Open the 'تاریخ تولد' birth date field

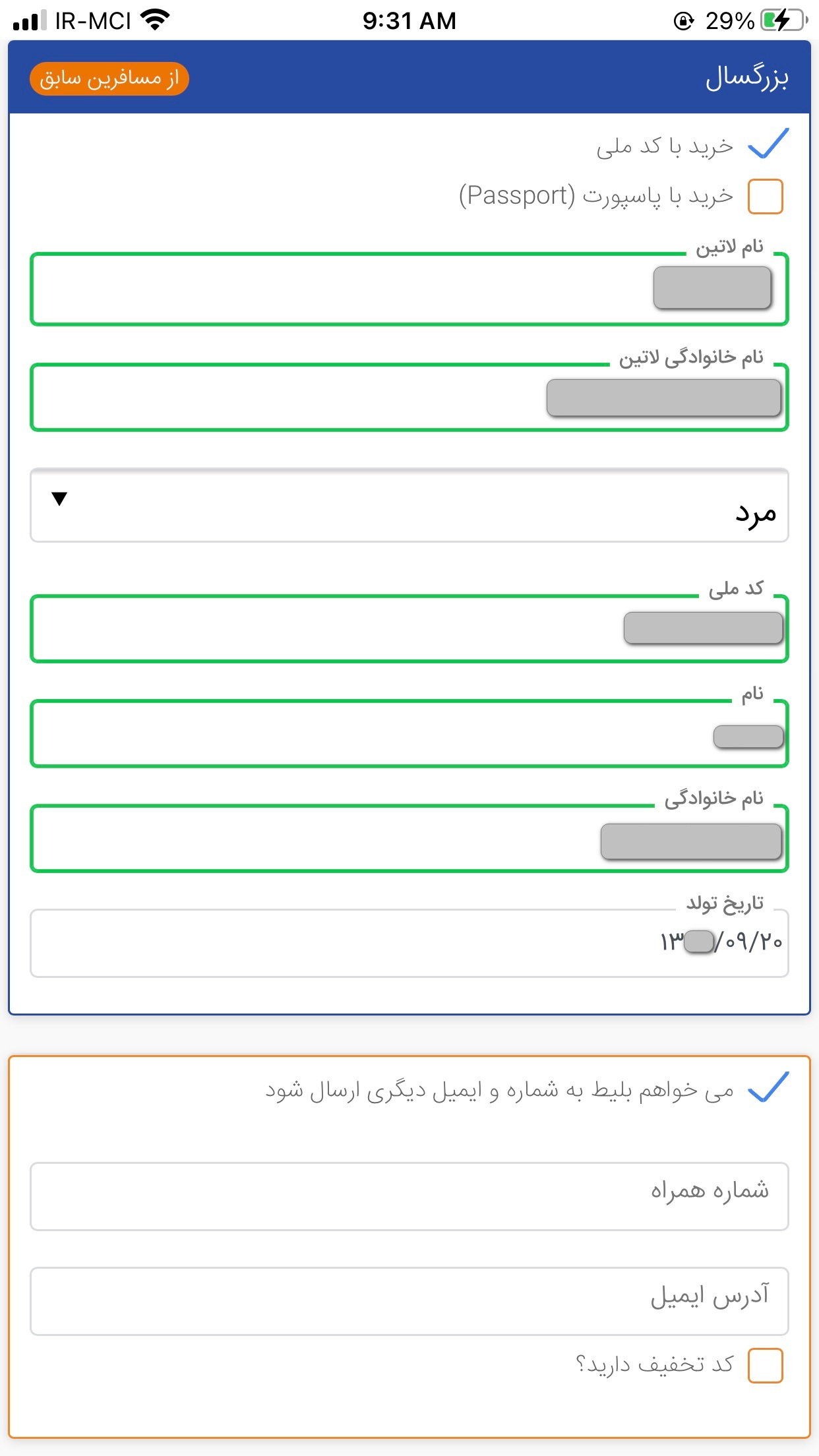coord(409,943)
